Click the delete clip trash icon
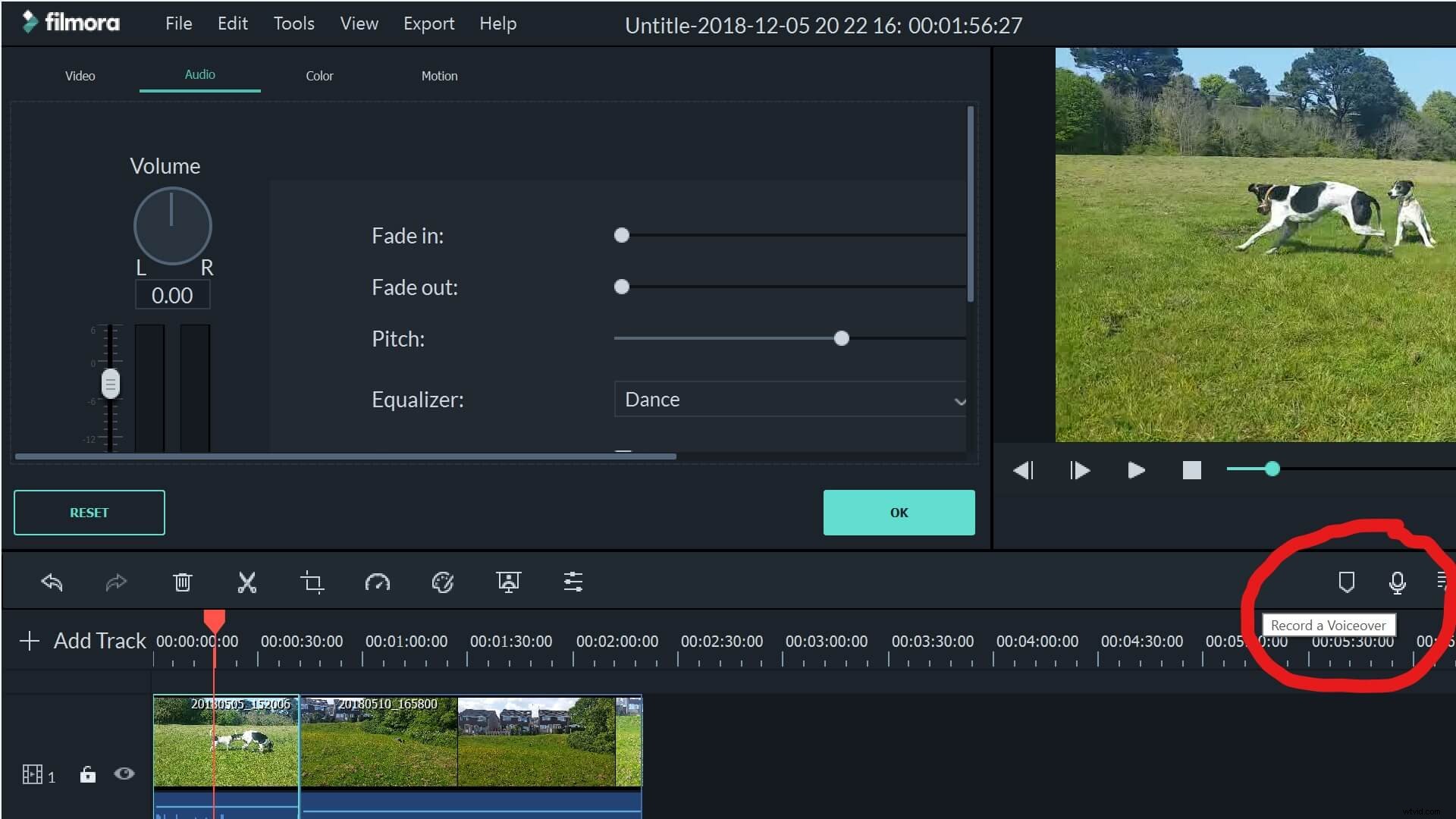Viewport: 1456px width, 819px height. 181,582
